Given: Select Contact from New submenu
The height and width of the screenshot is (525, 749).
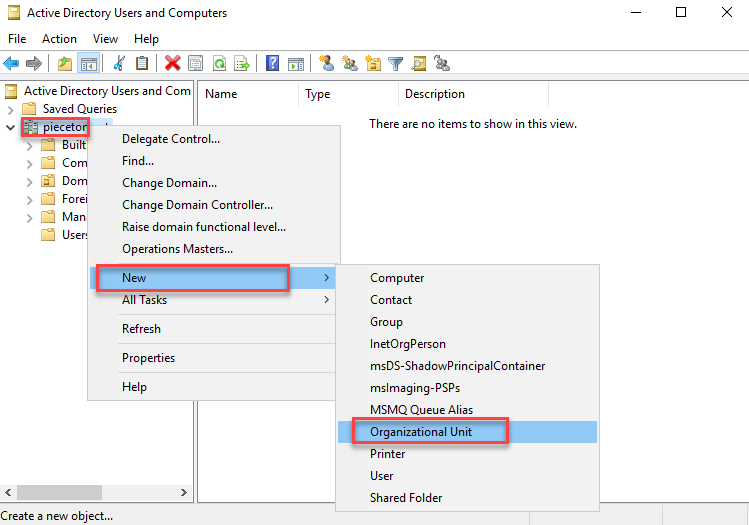Looking at the screenshot, I should (467, 300).
